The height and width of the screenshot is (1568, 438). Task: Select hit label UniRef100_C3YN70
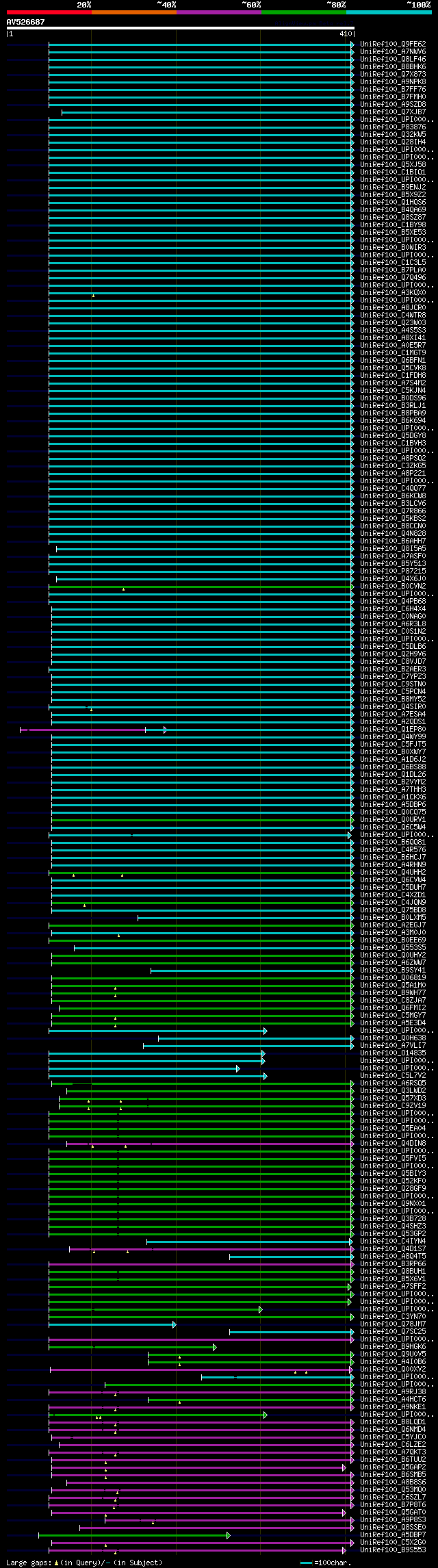pos(393,1317)
